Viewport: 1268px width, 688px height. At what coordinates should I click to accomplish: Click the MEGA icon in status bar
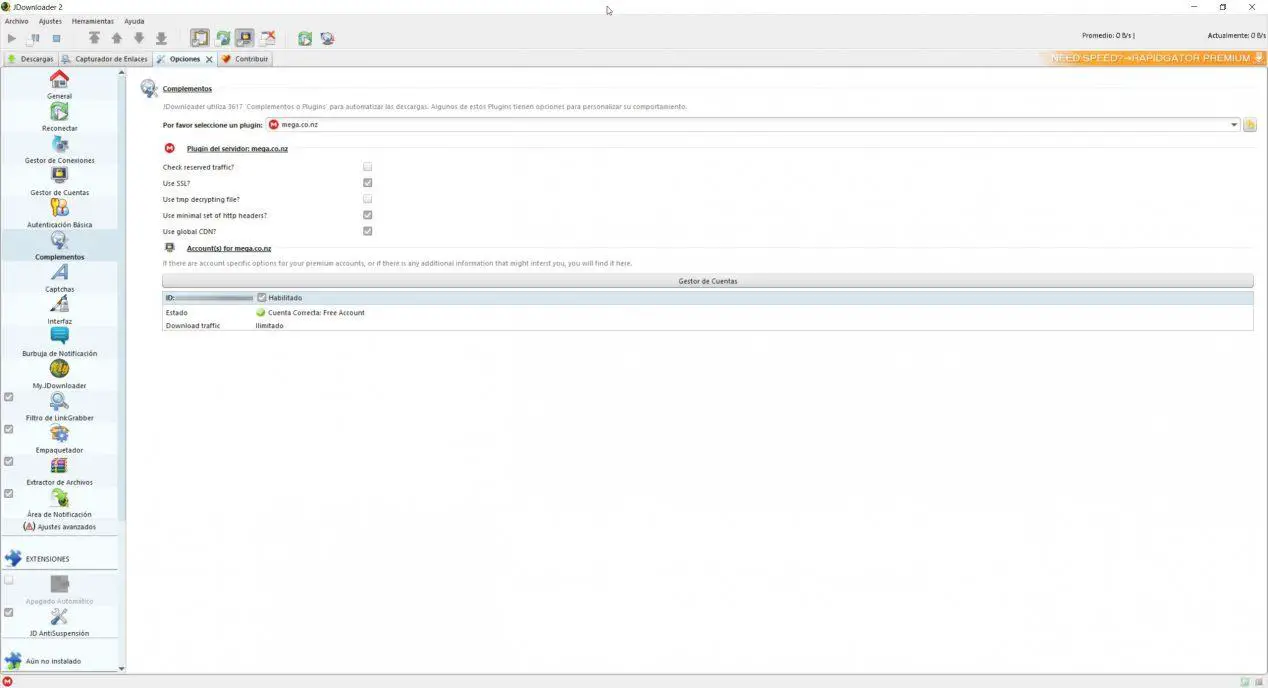point(7,681)
